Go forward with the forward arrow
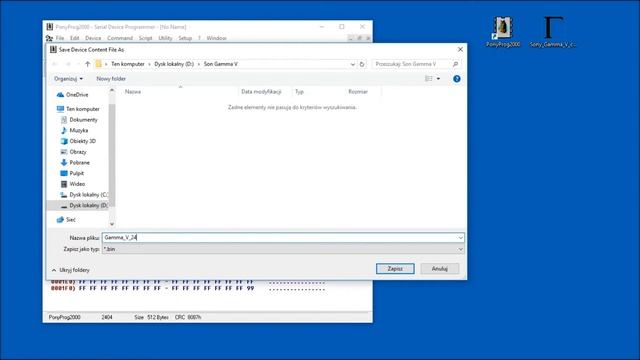 pyautogui.click(x=68, y=64)
